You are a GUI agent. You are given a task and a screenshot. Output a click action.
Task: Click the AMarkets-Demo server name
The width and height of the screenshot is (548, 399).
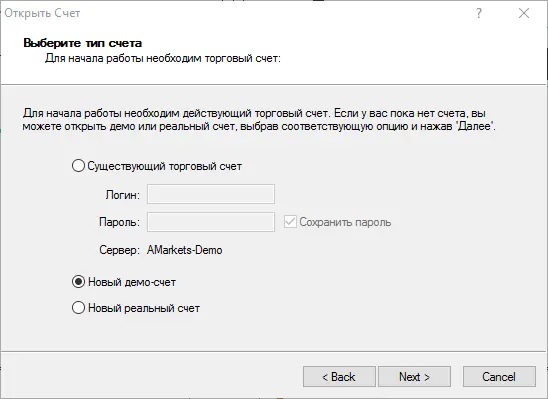coord(185,250)
